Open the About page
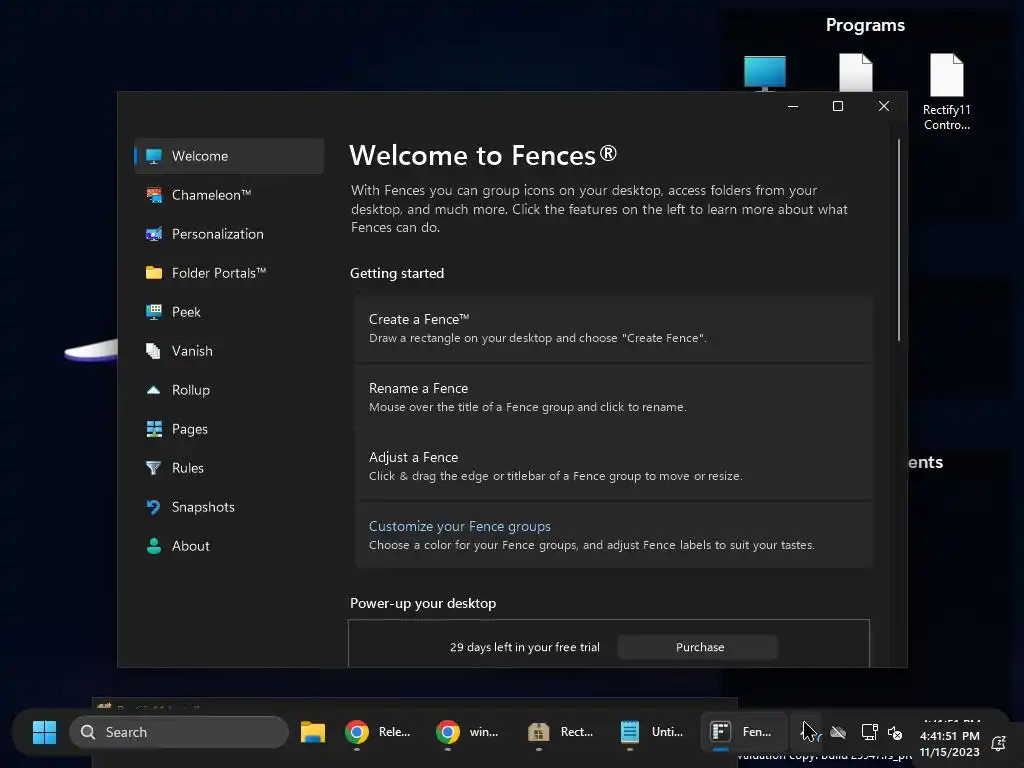The height and width of the screenshot is (768, 1024). coord(229,546)
